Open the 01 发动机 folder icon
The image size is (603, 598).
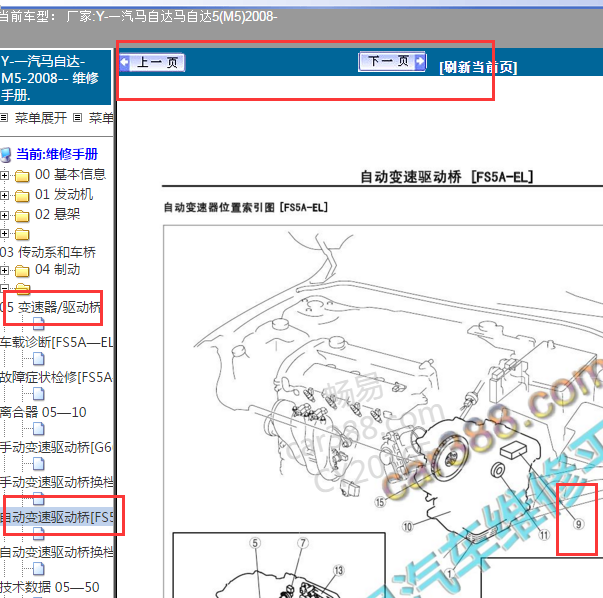[22, 196]
